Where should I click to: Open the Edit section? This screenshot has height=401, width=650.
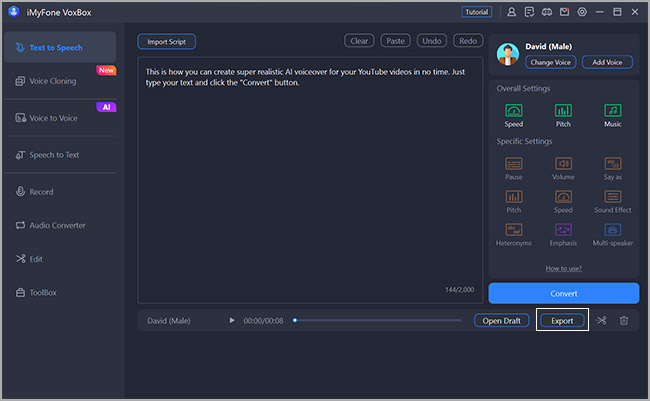click(x=60, y=259)
